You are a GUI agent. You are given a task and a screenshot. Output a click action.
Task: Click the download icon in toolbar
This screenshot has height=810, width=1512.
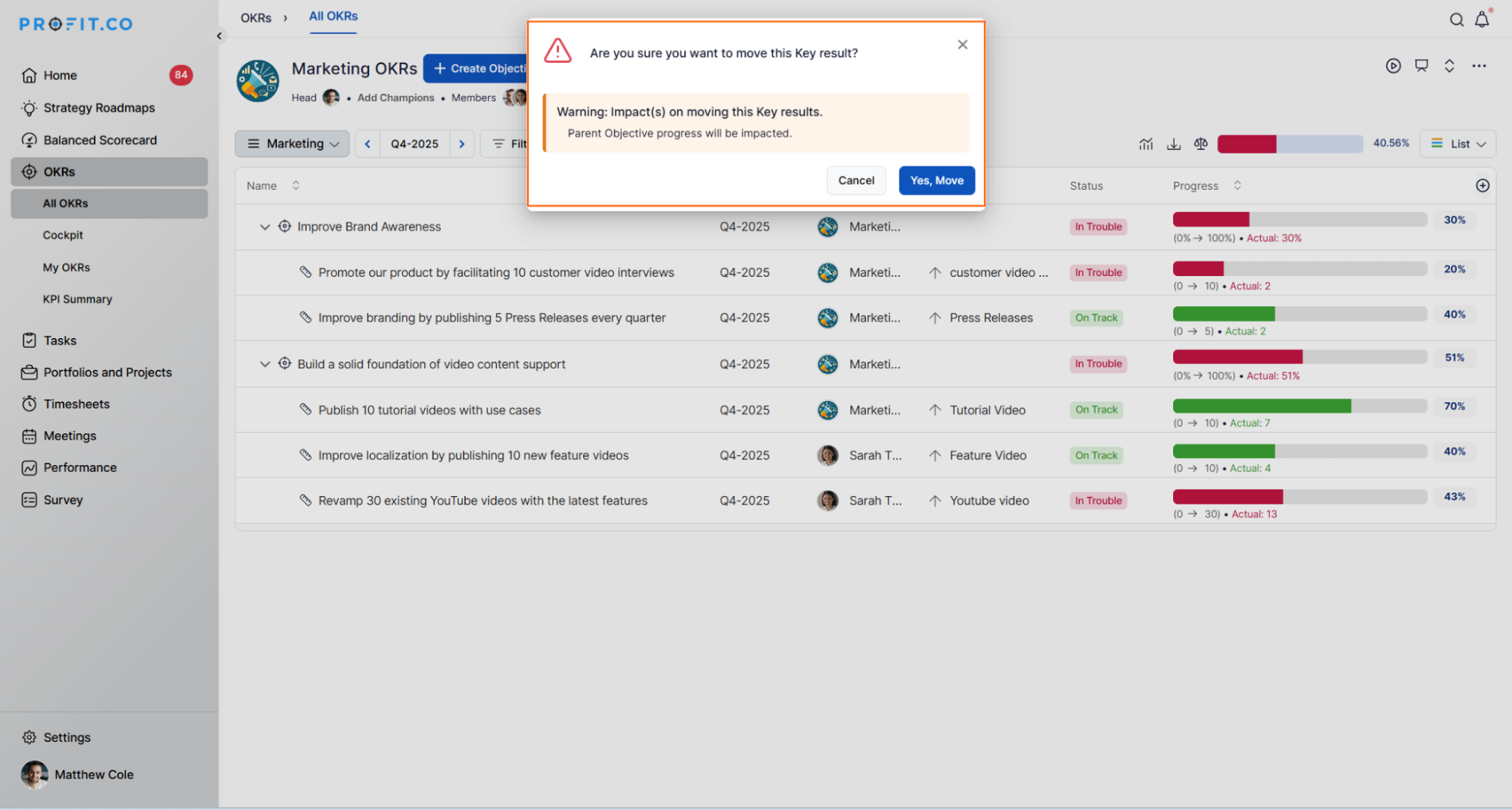pyautogui.click(x=1173, y=144)
